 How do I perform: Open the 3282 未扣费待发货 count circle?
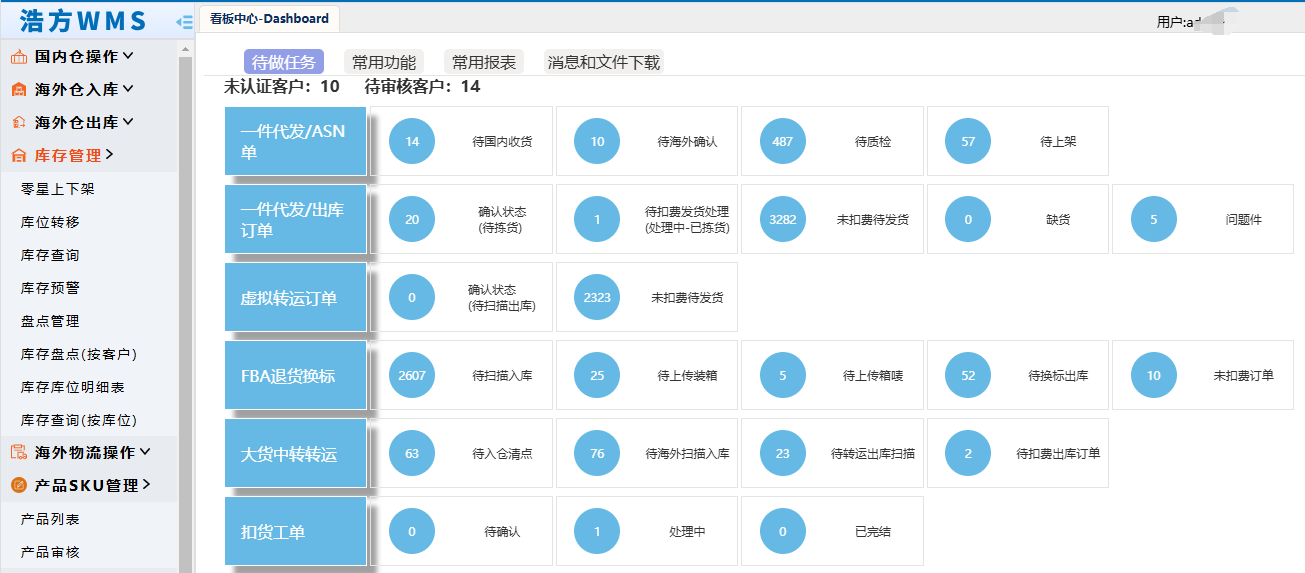(783, 220)
